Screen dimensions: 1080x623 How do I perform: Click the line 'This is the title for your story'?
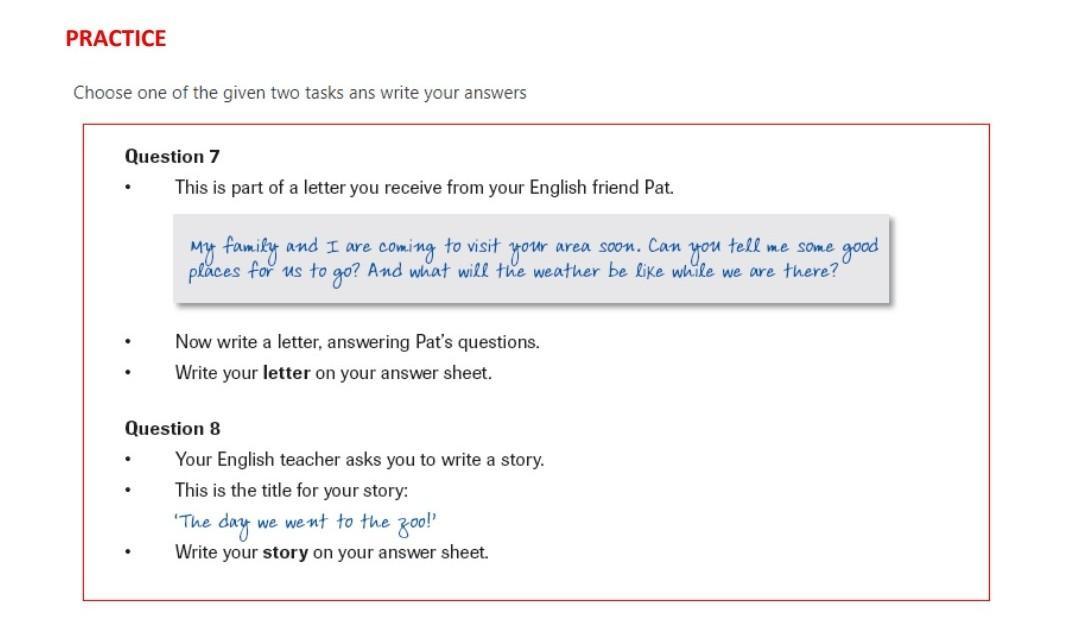point(291,490)
